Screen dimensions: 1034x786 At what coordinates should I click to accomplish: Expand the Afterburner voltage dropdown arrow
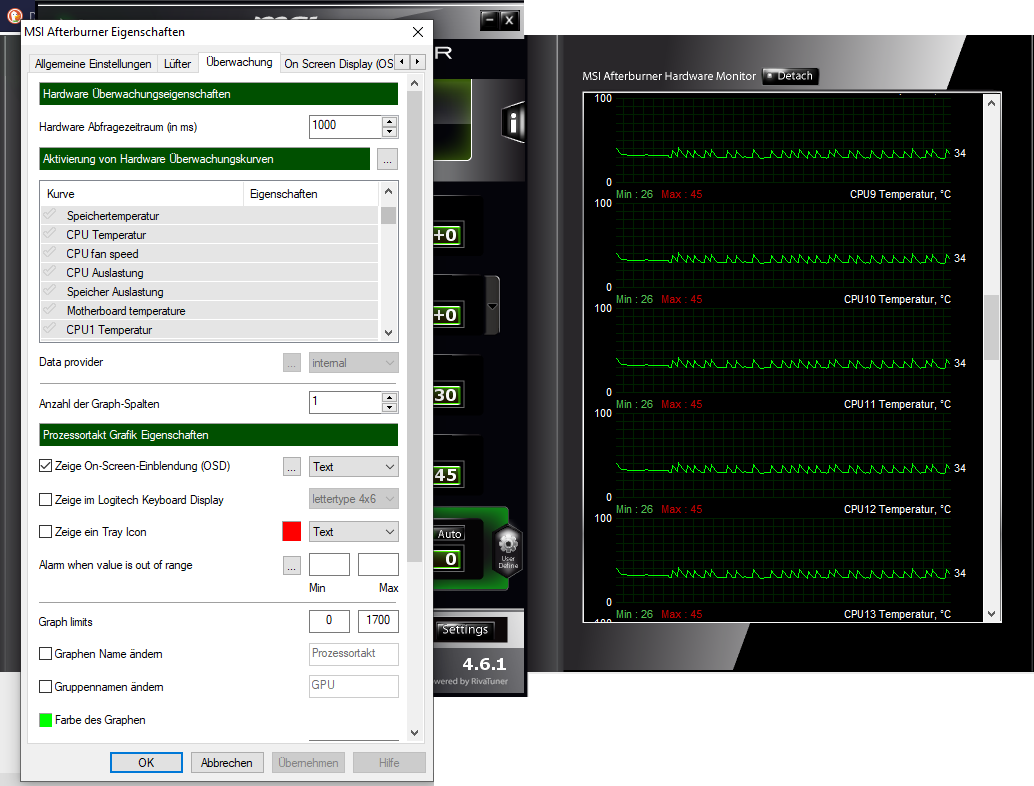click(493, 307)
